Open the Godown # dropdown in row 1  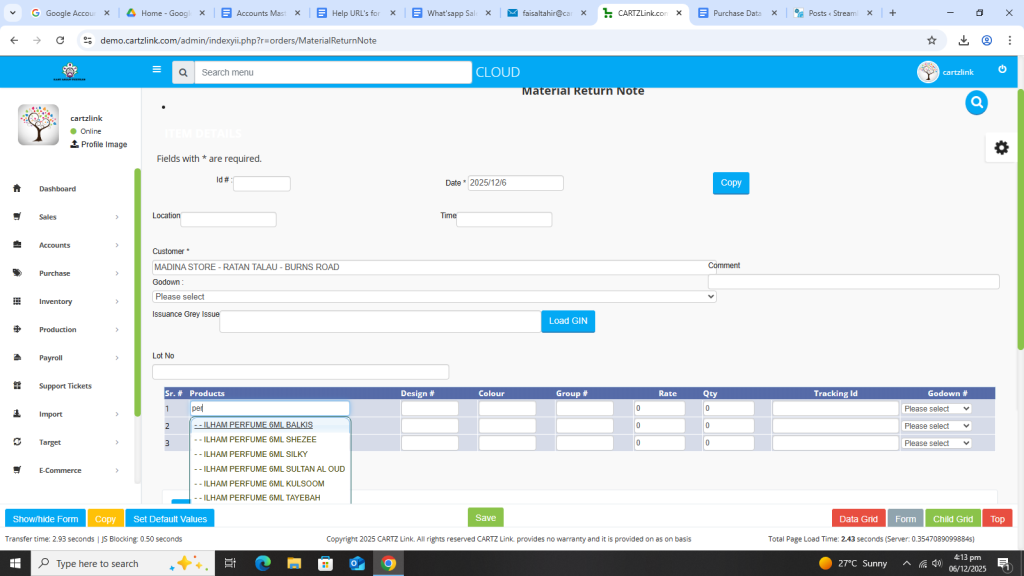click(x=936, y=409)
